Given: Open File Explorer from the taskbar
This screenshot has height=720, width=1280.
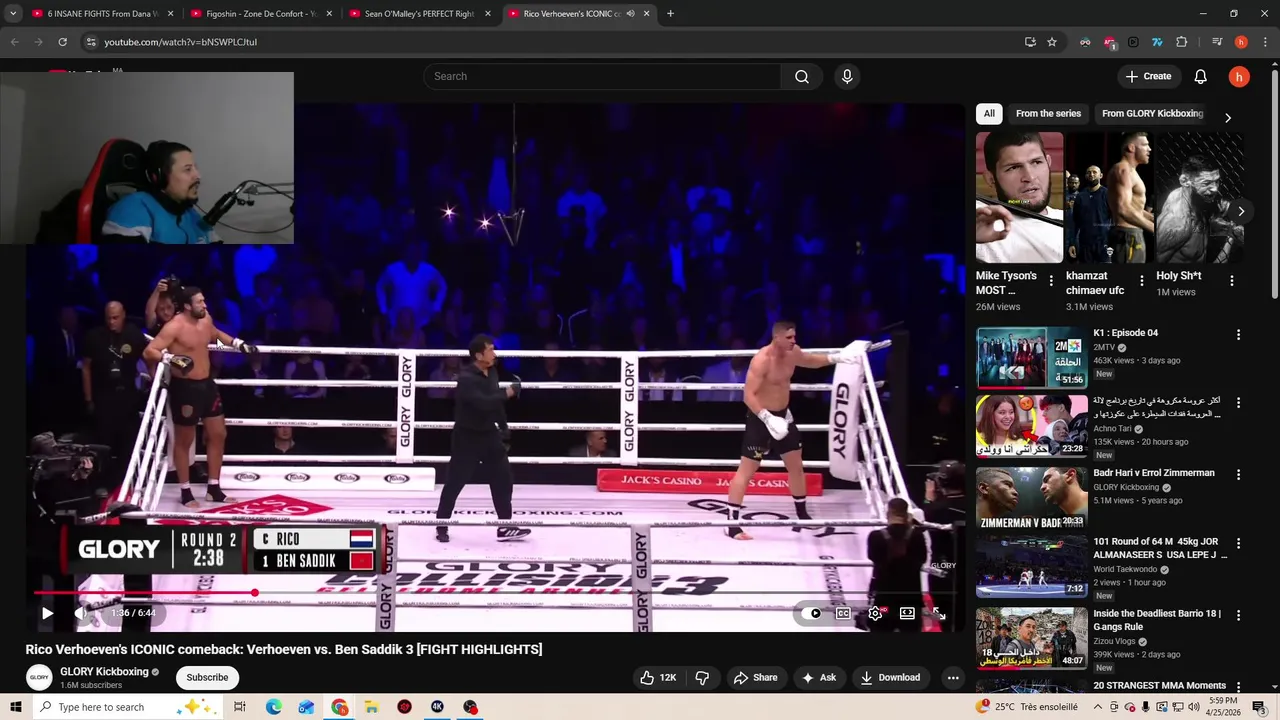Looking at the screenshot, I should tap(371, 707).
